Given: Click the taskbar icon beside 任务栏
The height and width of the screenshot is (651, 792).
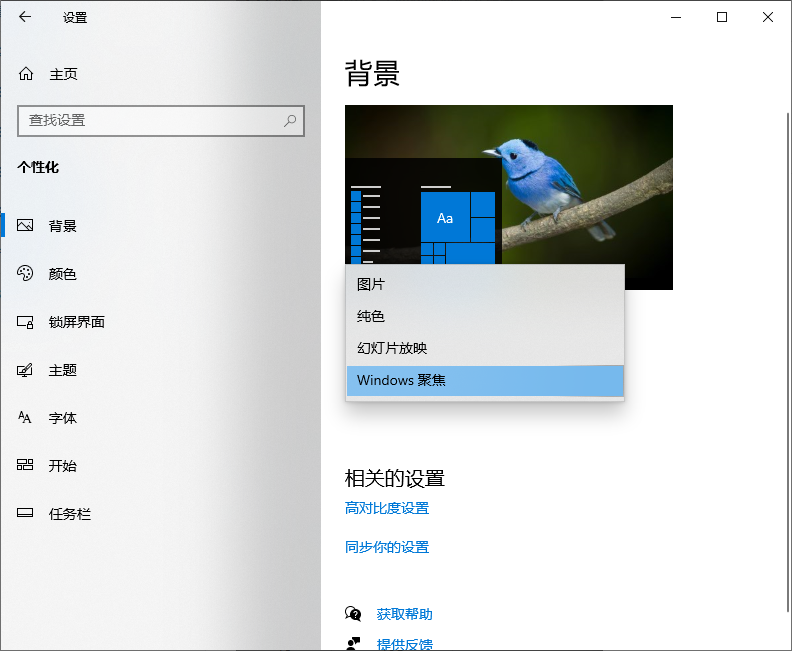Looking at the screenshot, I should point(25,513).
